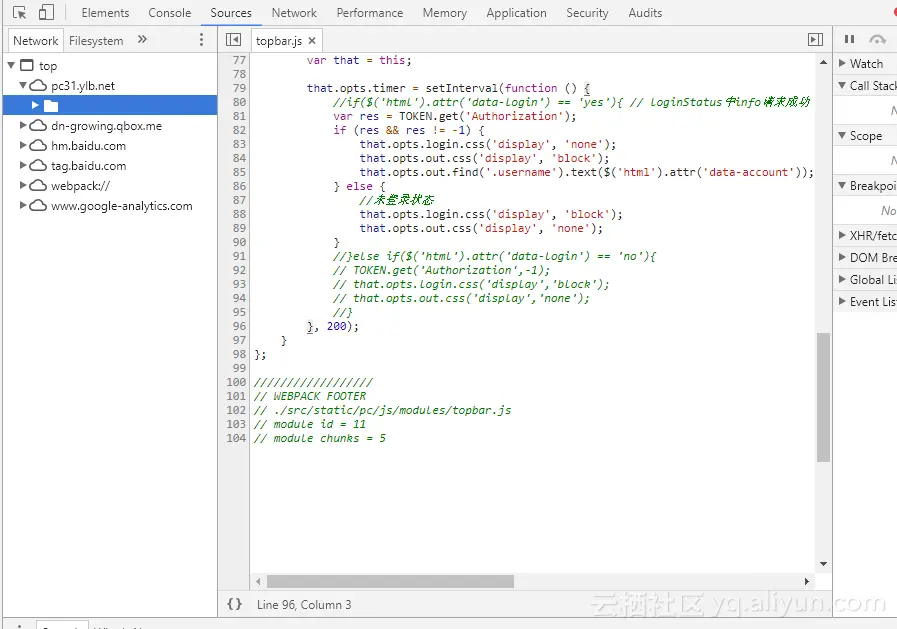Pretty print the source with braces icon
The image size is (897, 629).
click(x=235, y=604)
